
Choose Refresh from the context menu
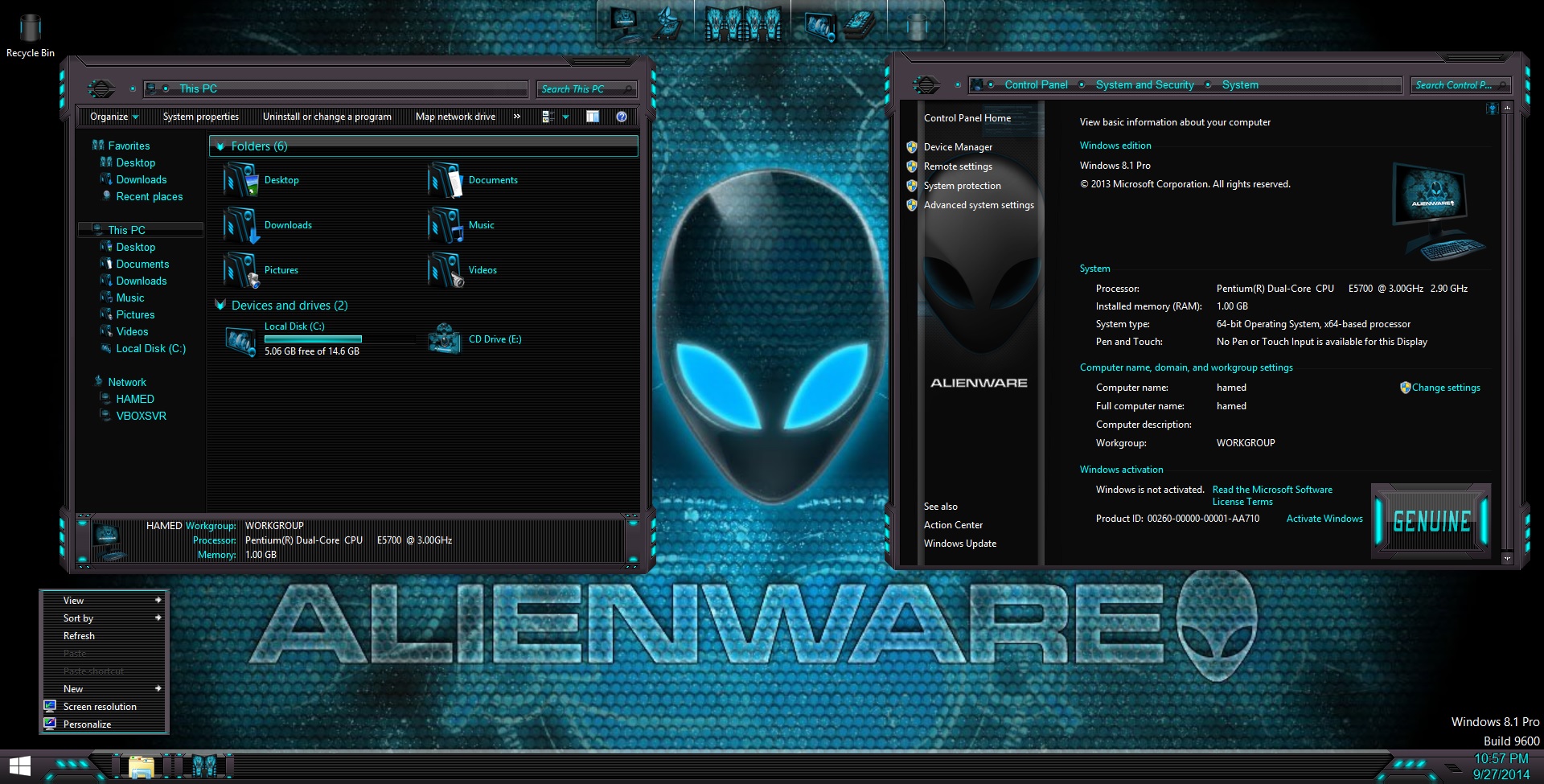[79, 636]
